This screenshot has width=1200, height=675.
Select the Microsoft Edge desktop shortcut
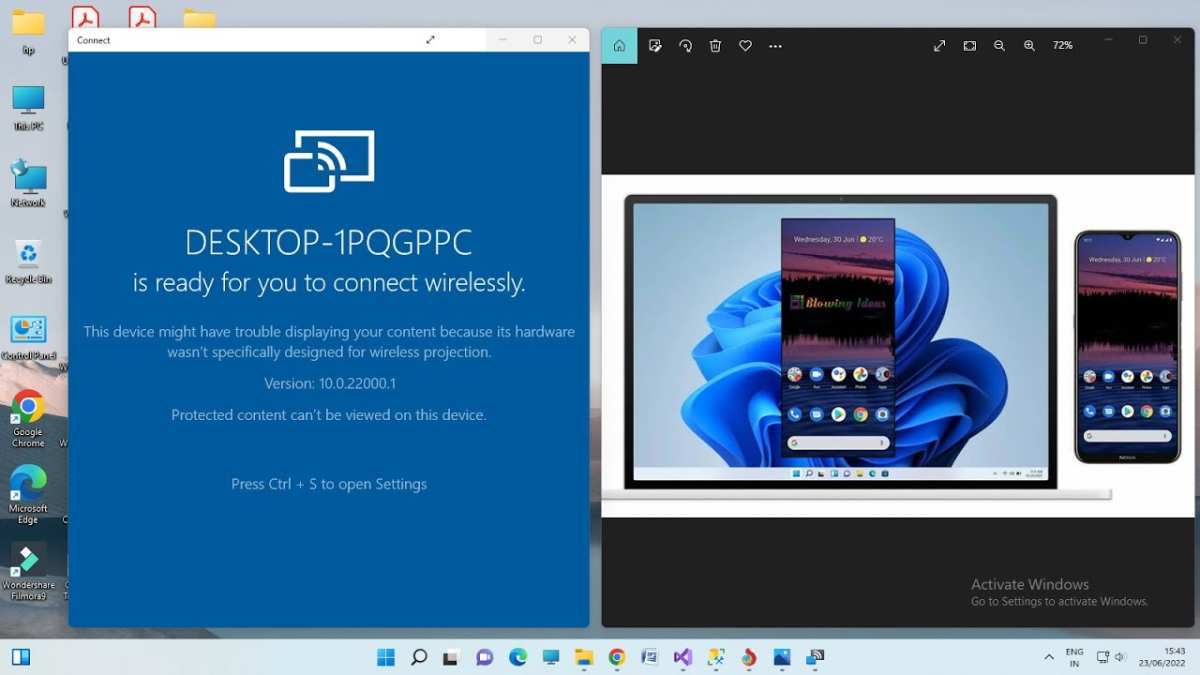(28, 495)
